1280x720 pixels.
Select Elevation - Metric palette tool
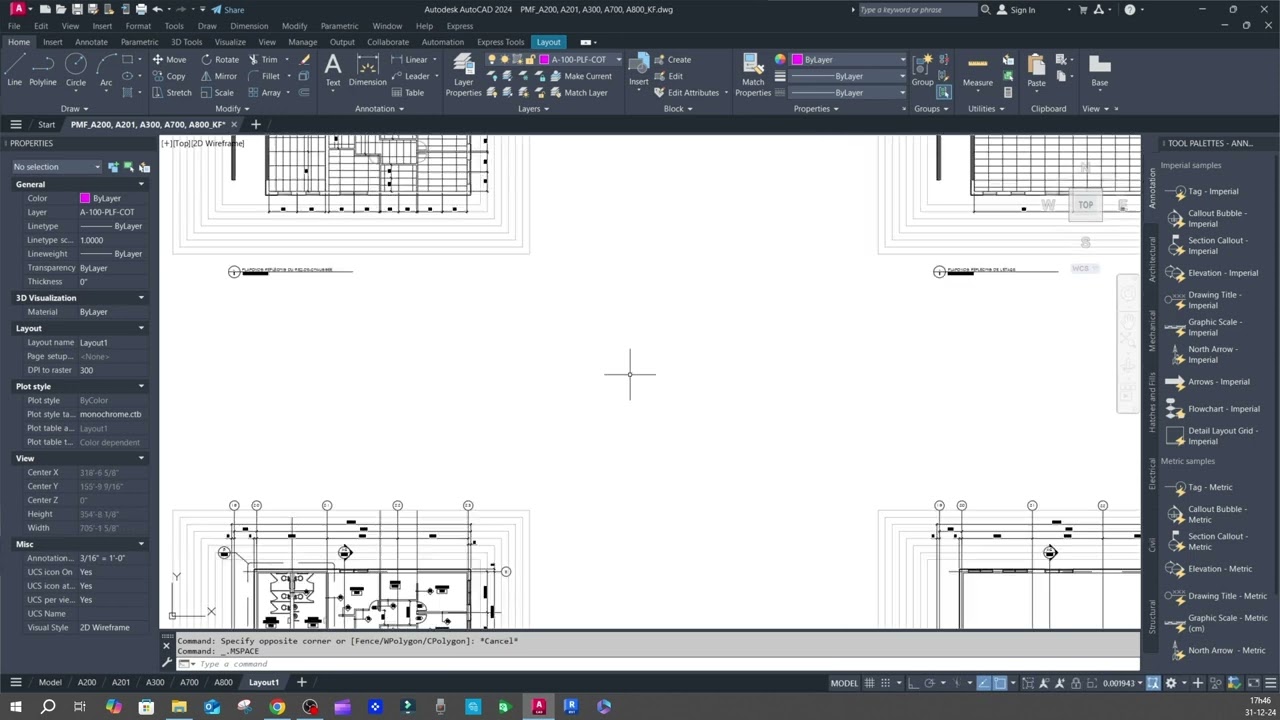1209,569
